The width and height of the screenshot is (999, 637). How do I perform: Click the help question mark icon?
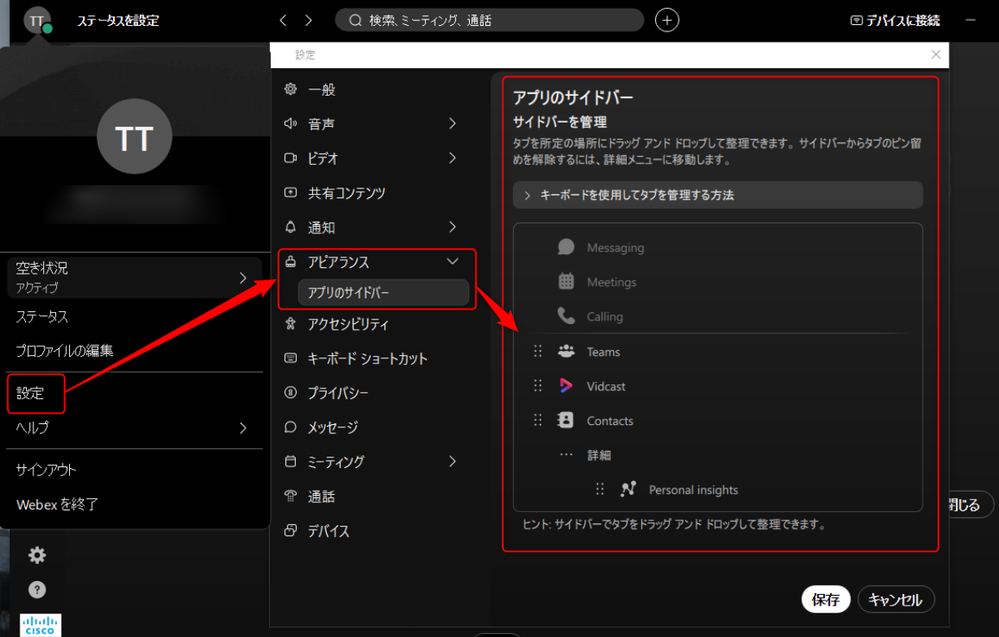[37, 590]
